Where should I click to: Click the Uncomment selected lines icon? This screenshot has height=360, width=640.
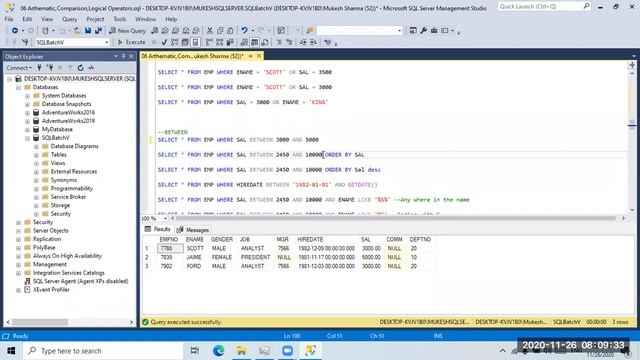tap(289, 42)
